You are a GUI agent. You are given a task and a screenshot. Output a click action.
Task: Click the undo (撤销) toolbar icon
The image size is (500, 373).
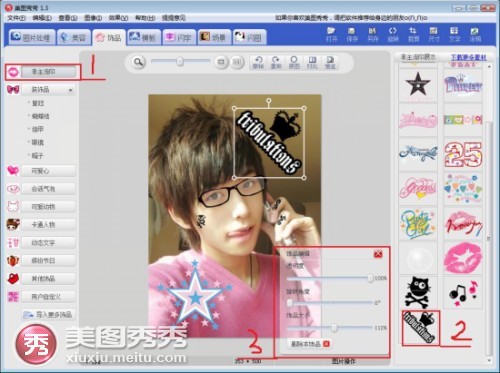click(258, 62)
